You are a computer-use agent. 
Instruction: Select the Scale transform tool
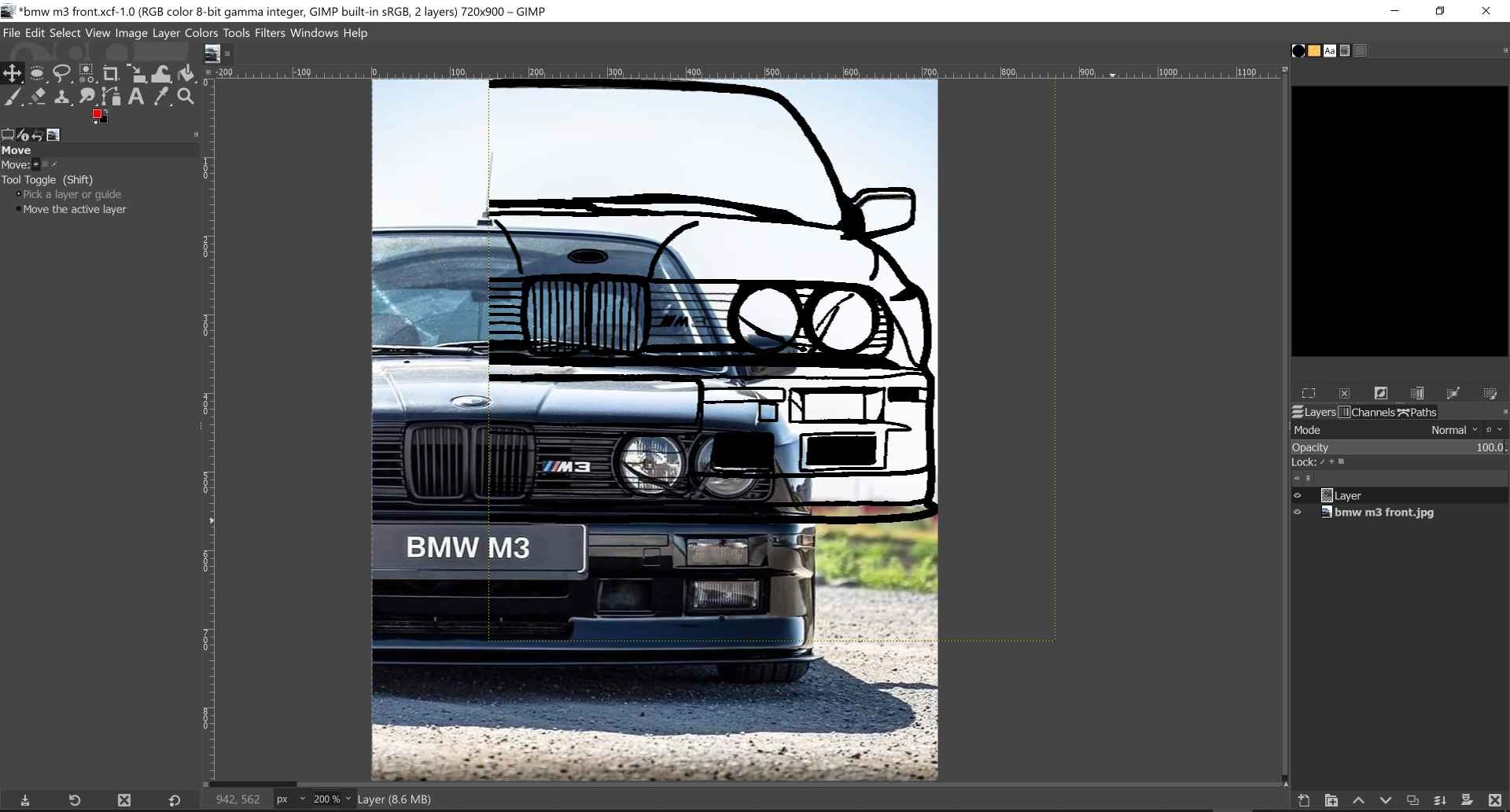137,74
